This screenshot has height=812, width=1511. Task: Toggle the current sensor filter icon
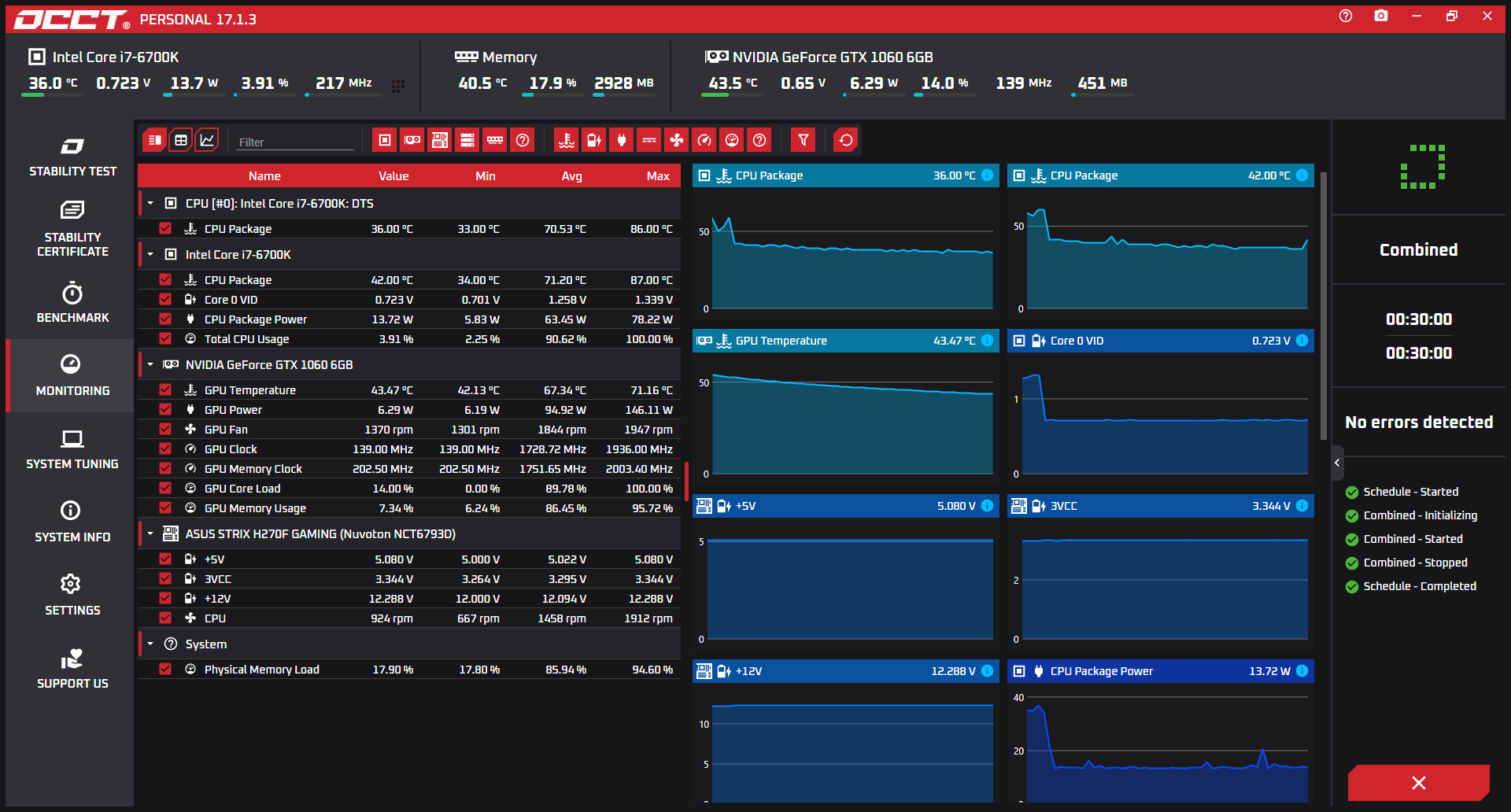649,140
